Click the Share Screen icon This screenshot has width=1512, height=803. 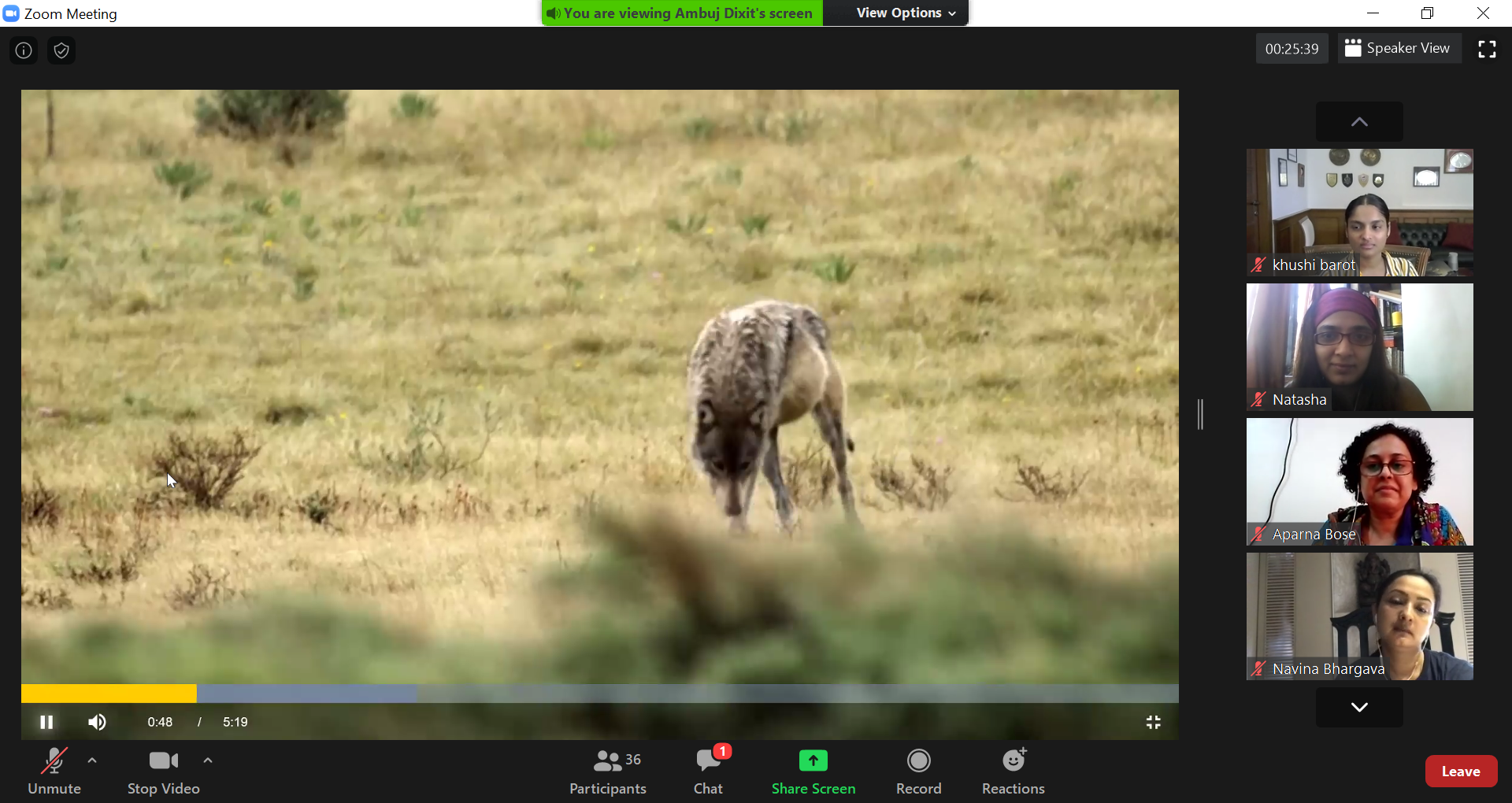[x=813, y=761]
